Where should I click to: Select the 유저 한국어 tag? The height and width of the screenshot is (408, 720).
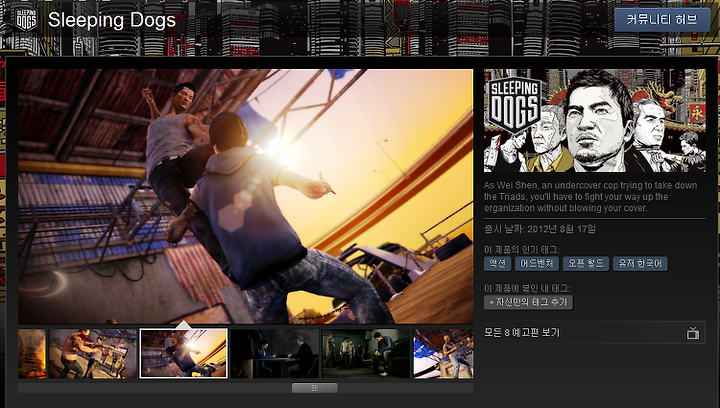(640, 263)
